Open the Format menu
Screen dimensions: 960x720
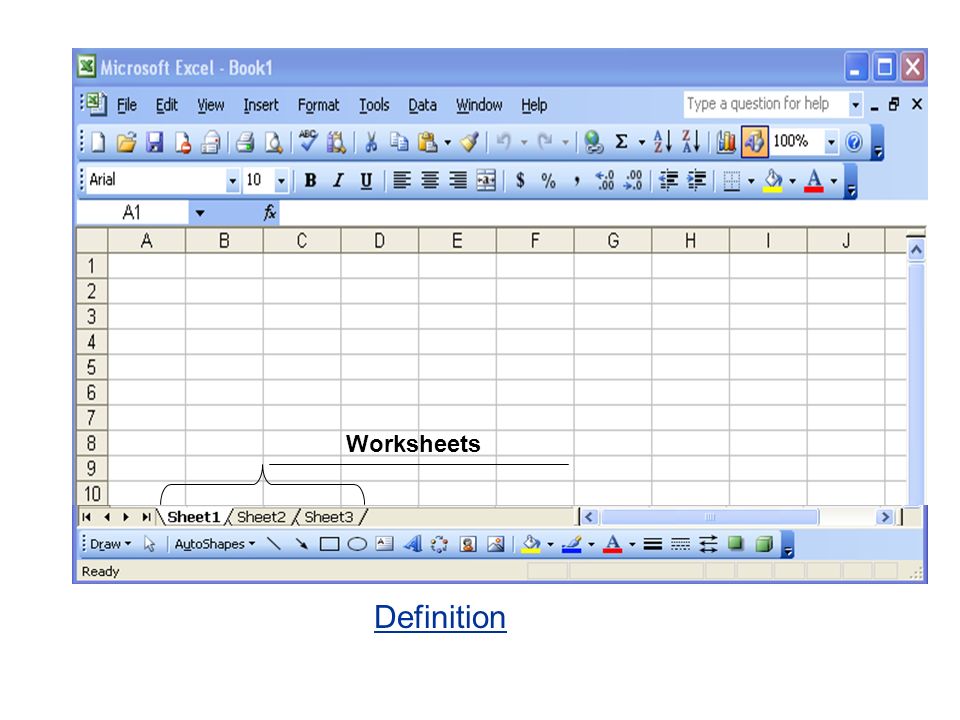pos(318,105)
